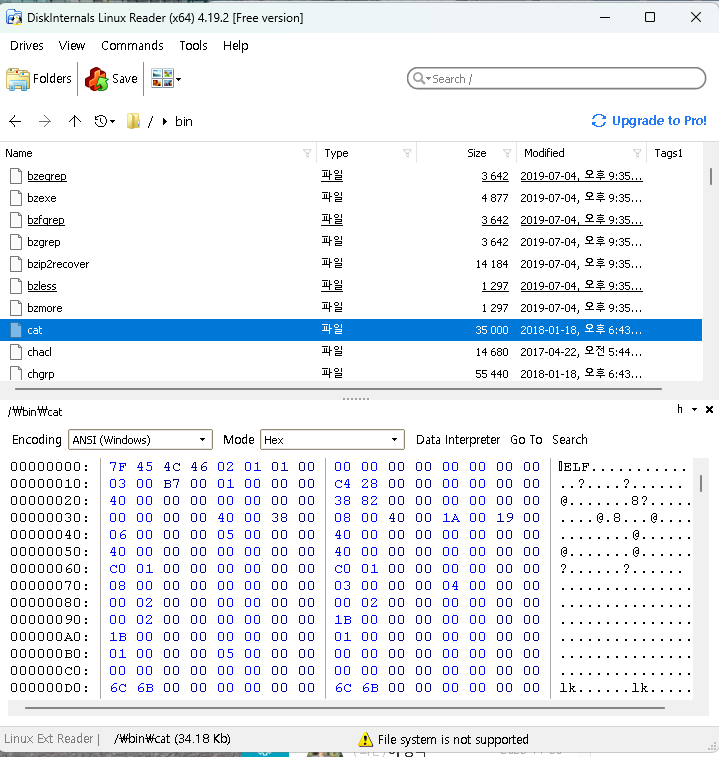Select the bzexe file icon
719x757 pixels.
16,198
